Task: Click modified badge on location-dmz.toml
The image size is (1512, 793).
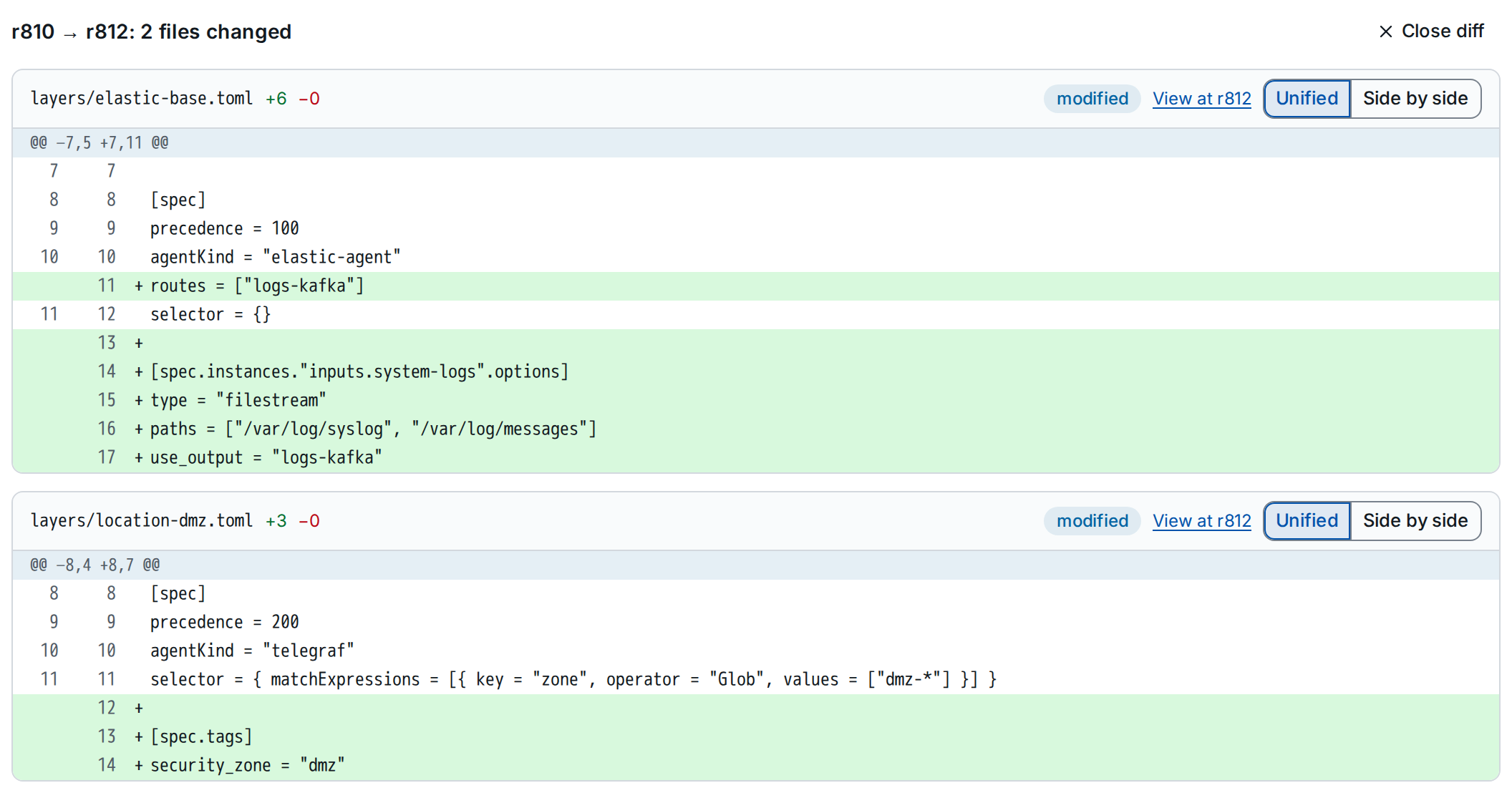Action: click(x=1092, y=521)
